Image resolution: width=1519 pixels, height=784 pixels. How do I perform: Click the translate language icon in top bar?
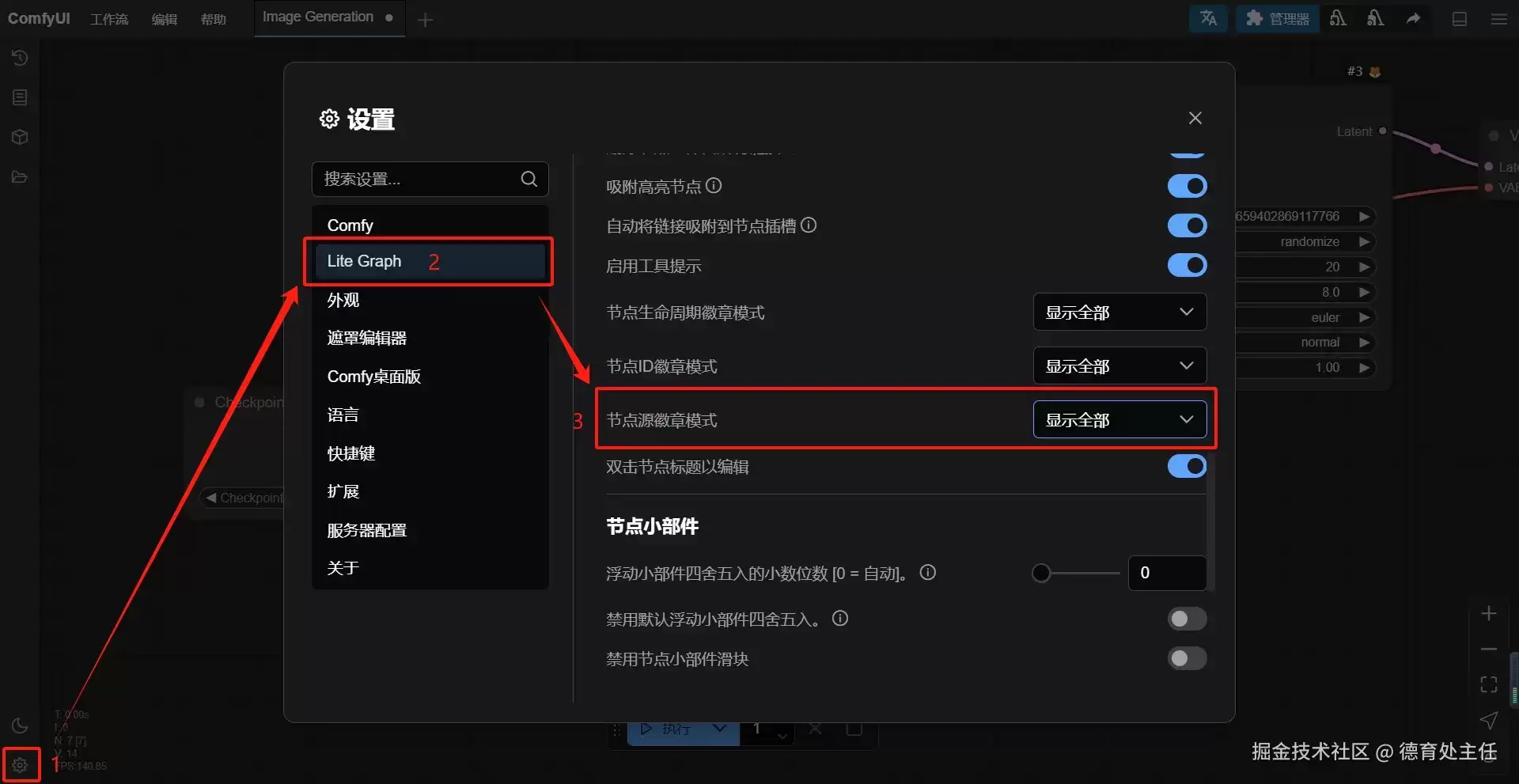[1208, 18]
